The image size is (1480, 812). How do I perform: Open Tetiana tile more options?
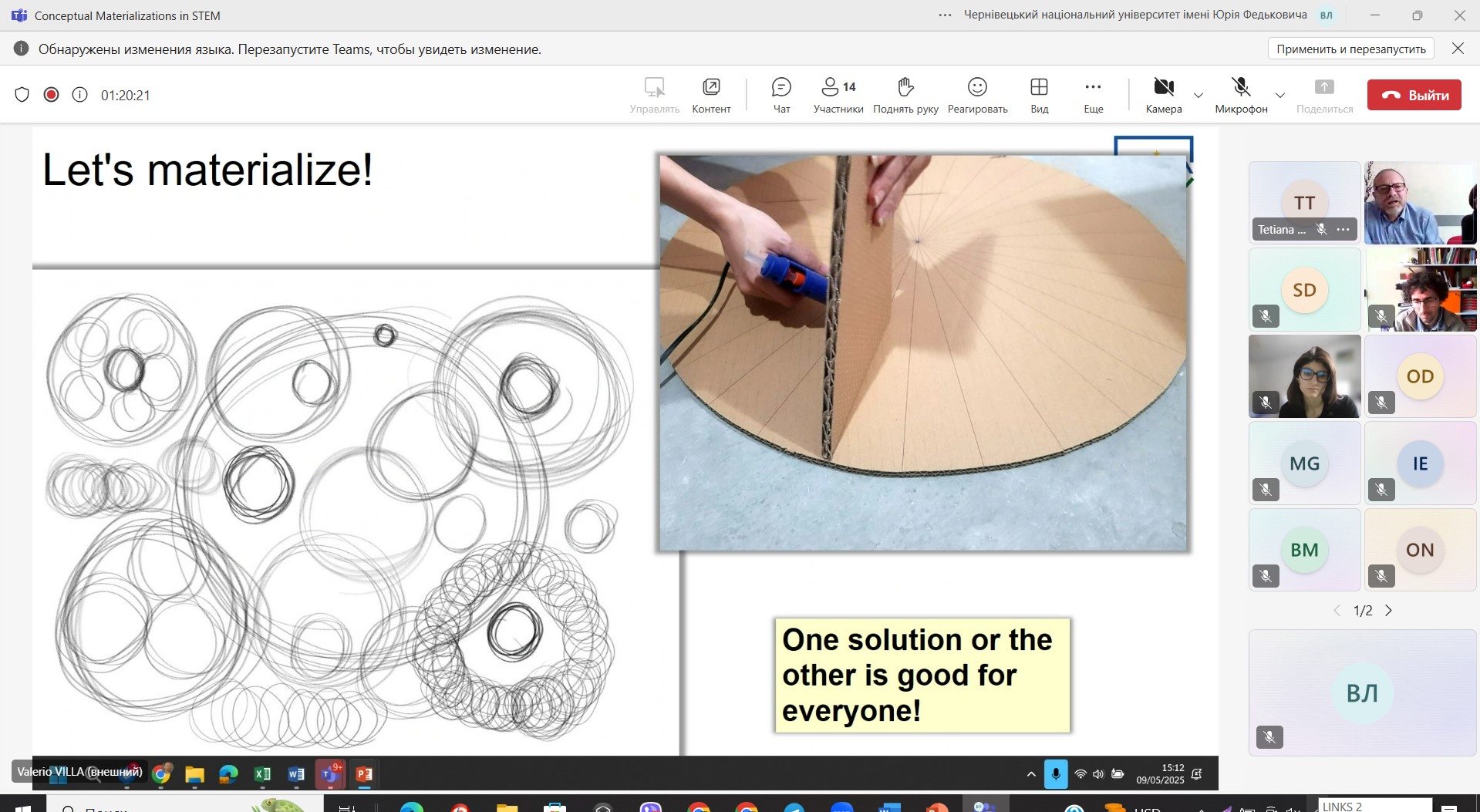pyautogui.click(x=1343, y=229)
